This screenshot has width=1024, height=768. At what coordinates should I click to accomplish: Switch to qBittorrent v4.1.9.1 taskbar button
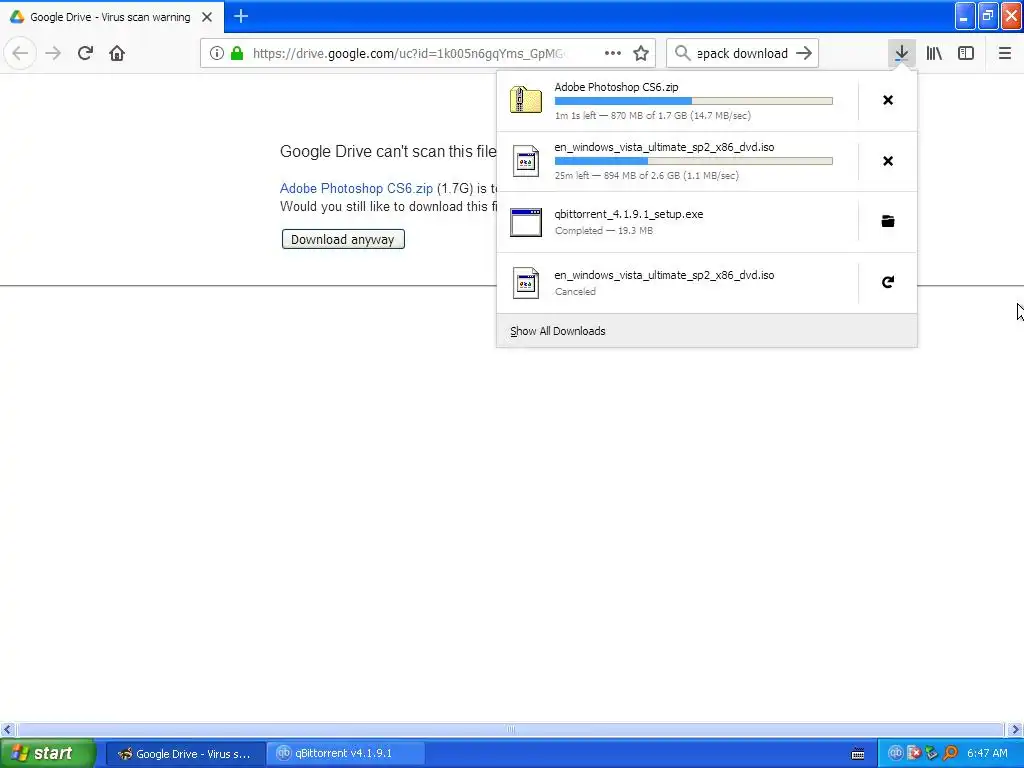click(x=346, y=754)
